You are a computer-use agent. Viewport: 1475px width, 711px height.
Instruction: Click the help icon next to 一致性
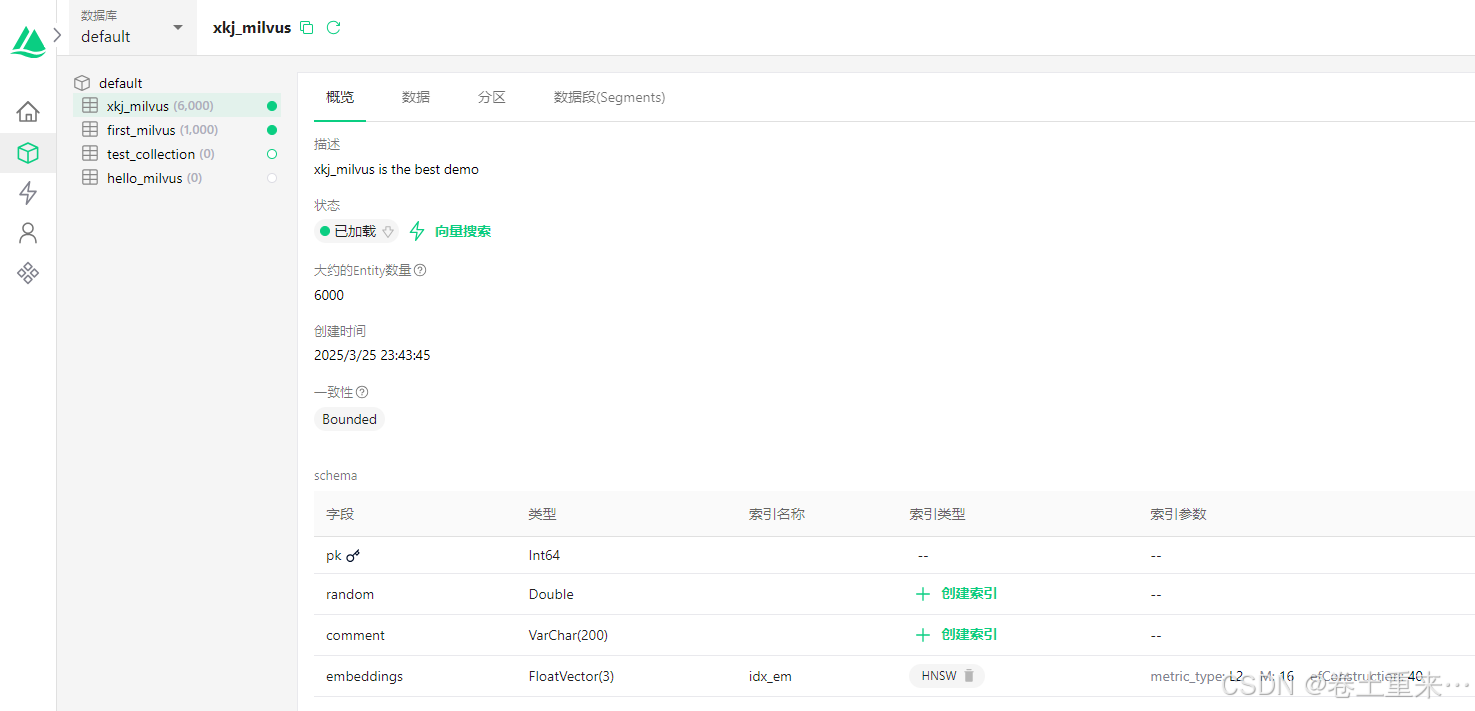pos(362,392)
